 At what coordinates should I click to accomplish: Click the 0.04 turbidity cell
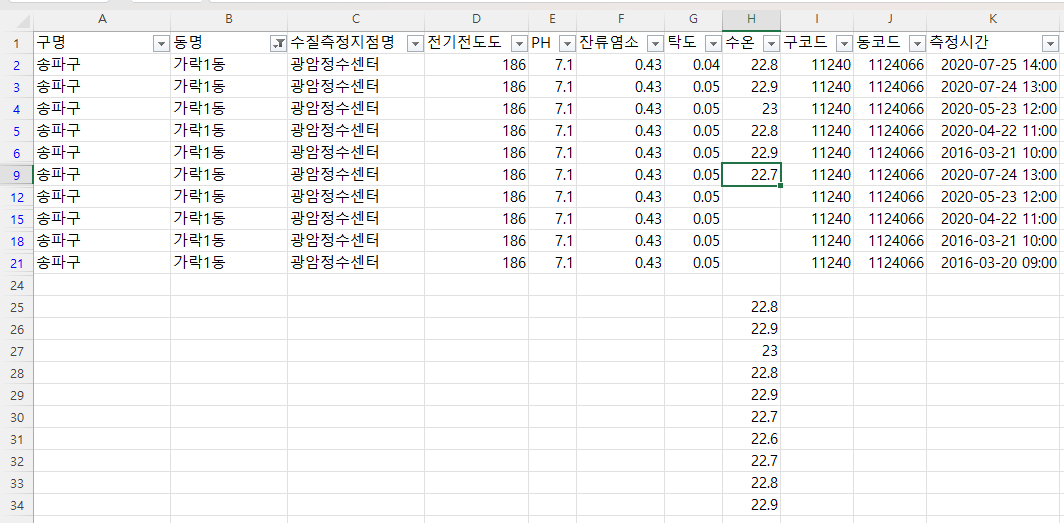694,66
